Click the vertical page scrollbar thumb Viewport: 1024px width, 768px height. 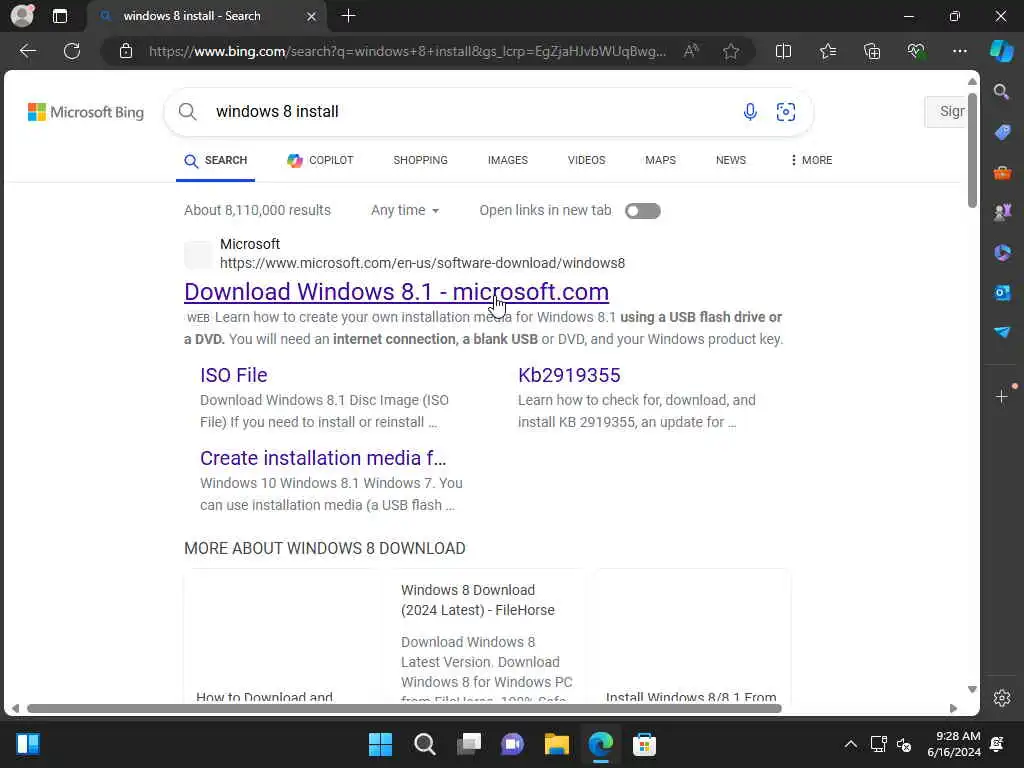(972, 150)
